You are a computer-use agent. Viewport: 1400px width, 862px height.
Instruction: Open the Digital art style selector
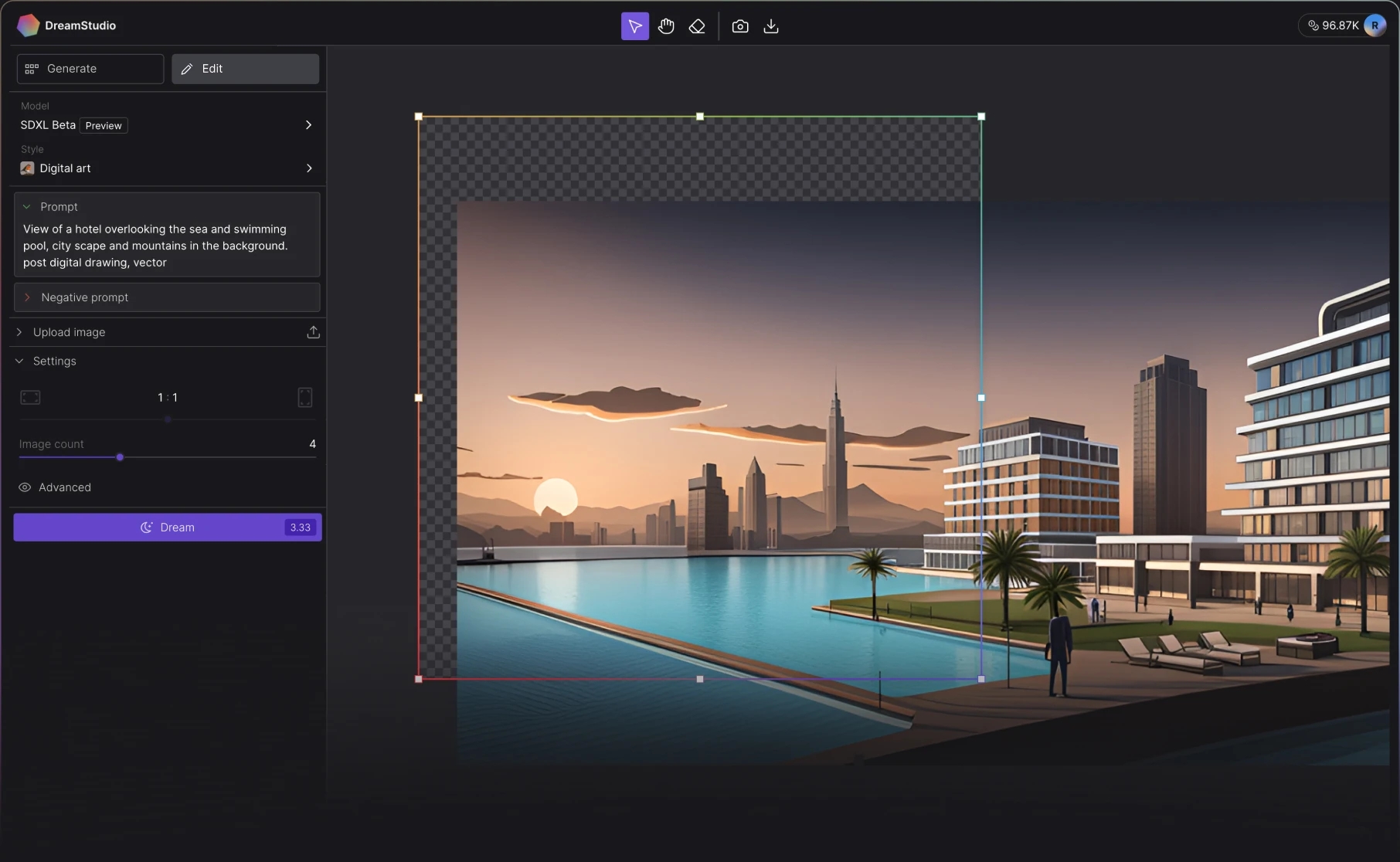(x=166, y=168)
